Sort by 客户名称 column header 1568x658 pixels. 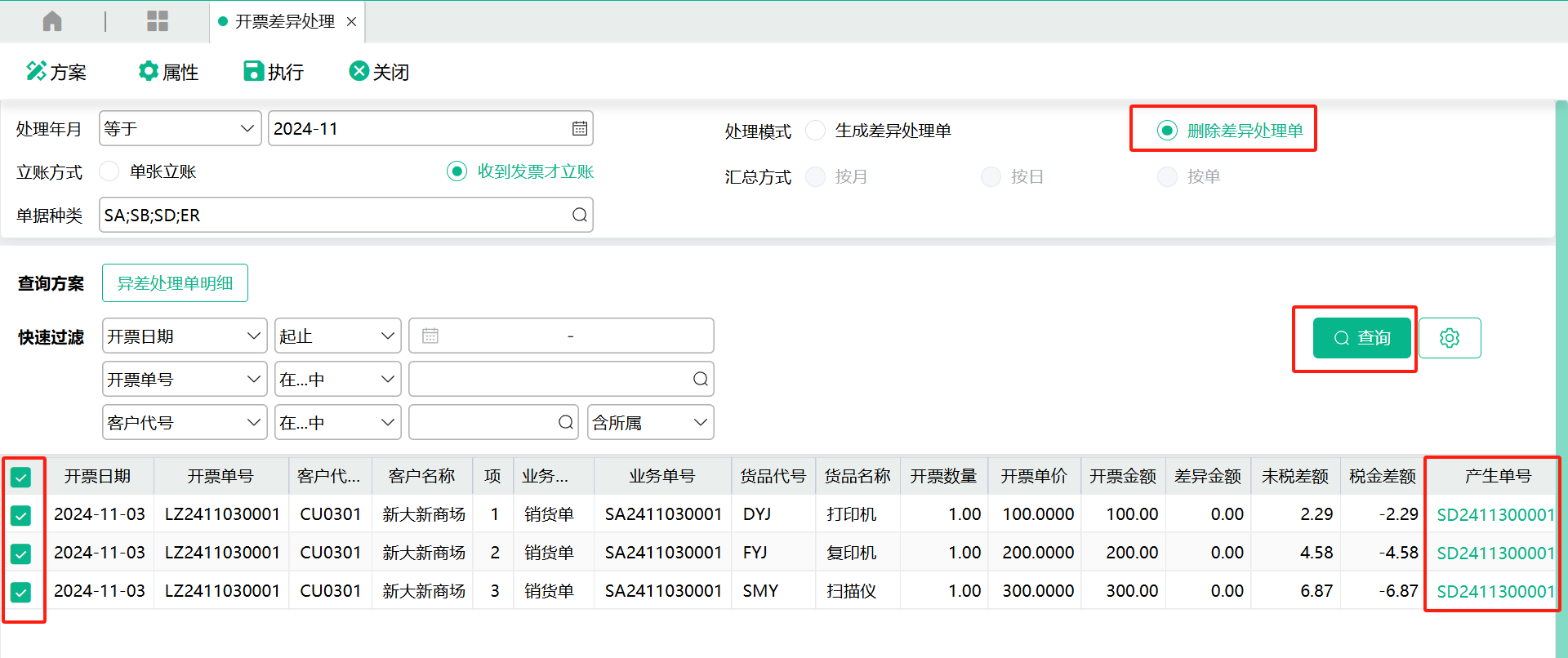(421, 476)
